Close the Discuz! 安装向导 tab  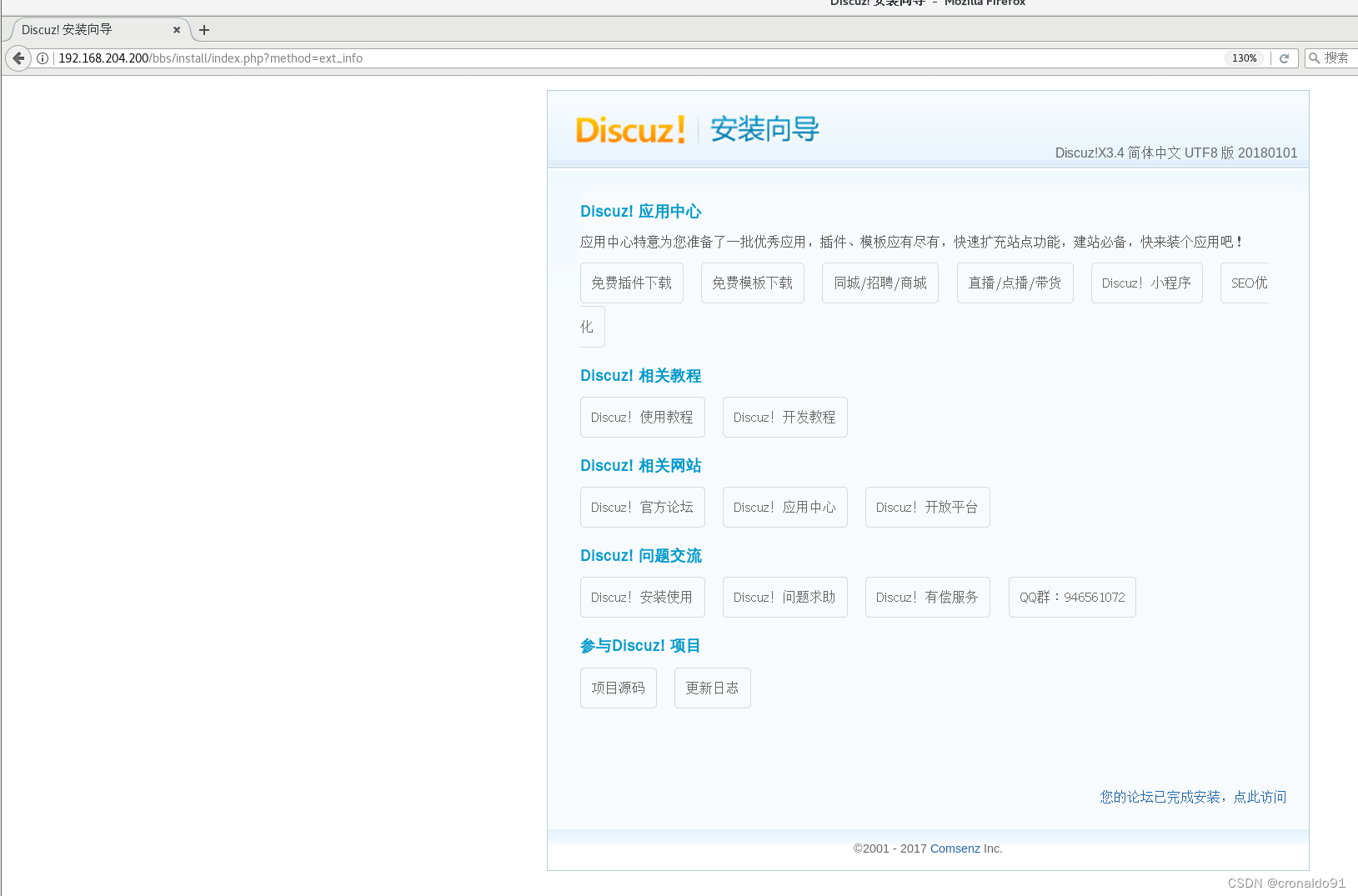tap(177, 30)
